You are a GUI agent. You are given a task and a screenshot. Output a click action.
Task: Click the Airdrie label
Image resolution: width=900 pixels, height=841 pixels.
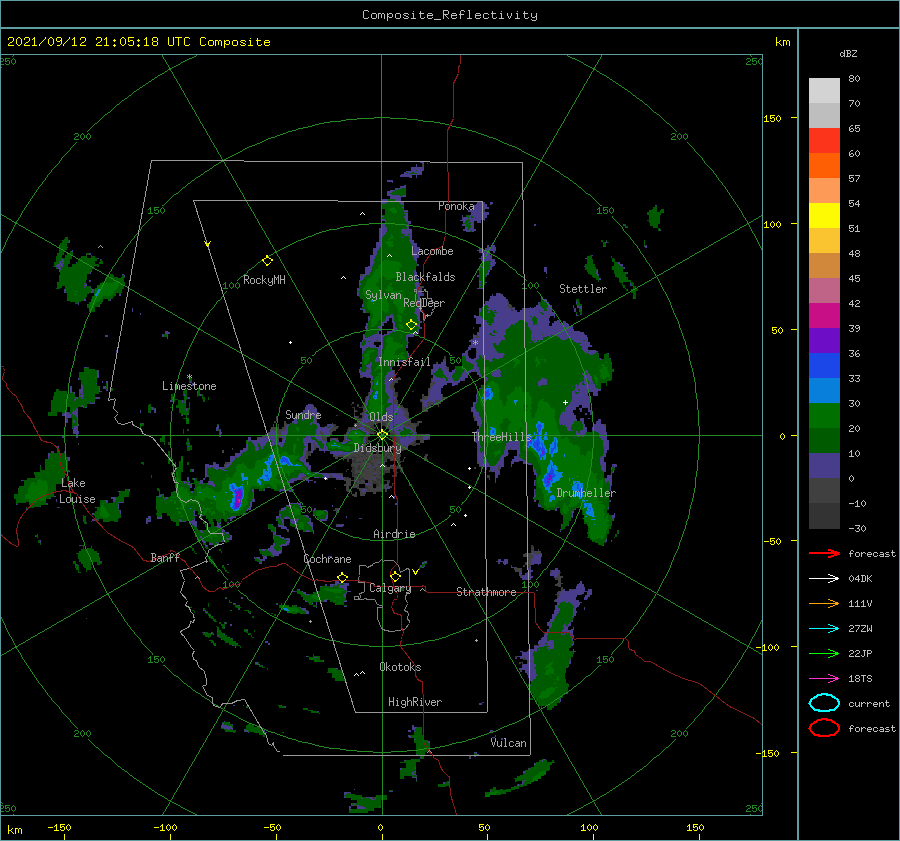coord(394,534)
